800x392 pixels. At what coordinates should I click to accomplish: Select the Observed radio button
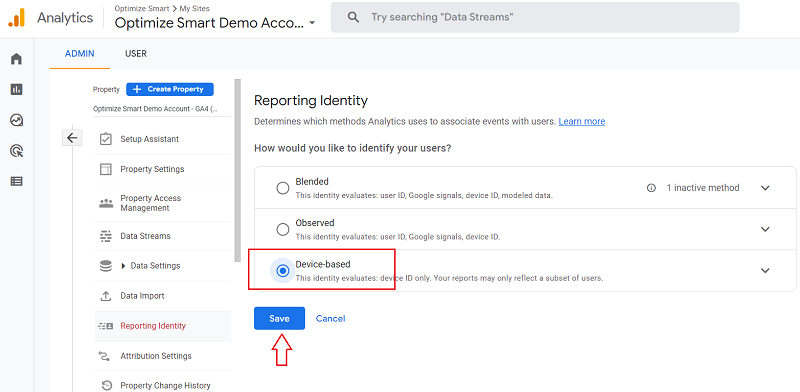click(283, 230)
